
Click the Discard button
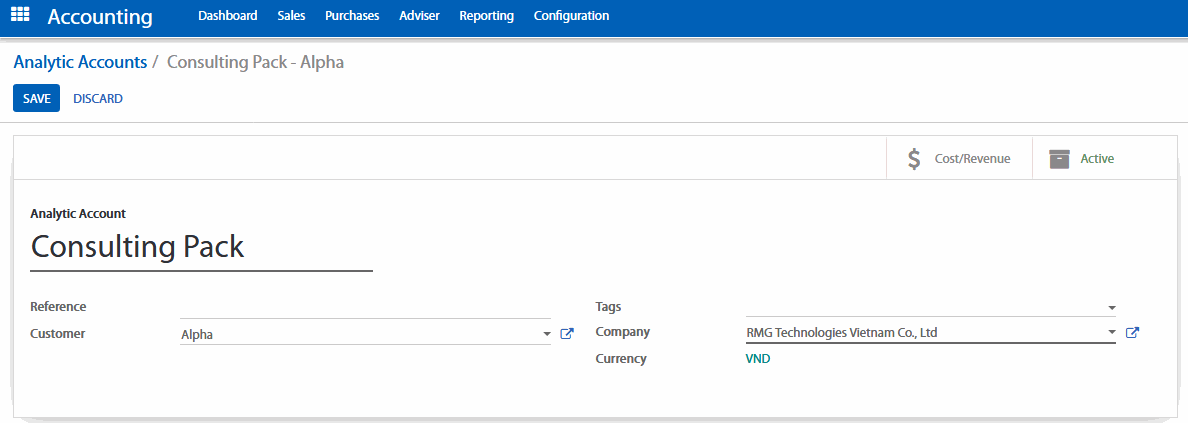pos(98,99)
